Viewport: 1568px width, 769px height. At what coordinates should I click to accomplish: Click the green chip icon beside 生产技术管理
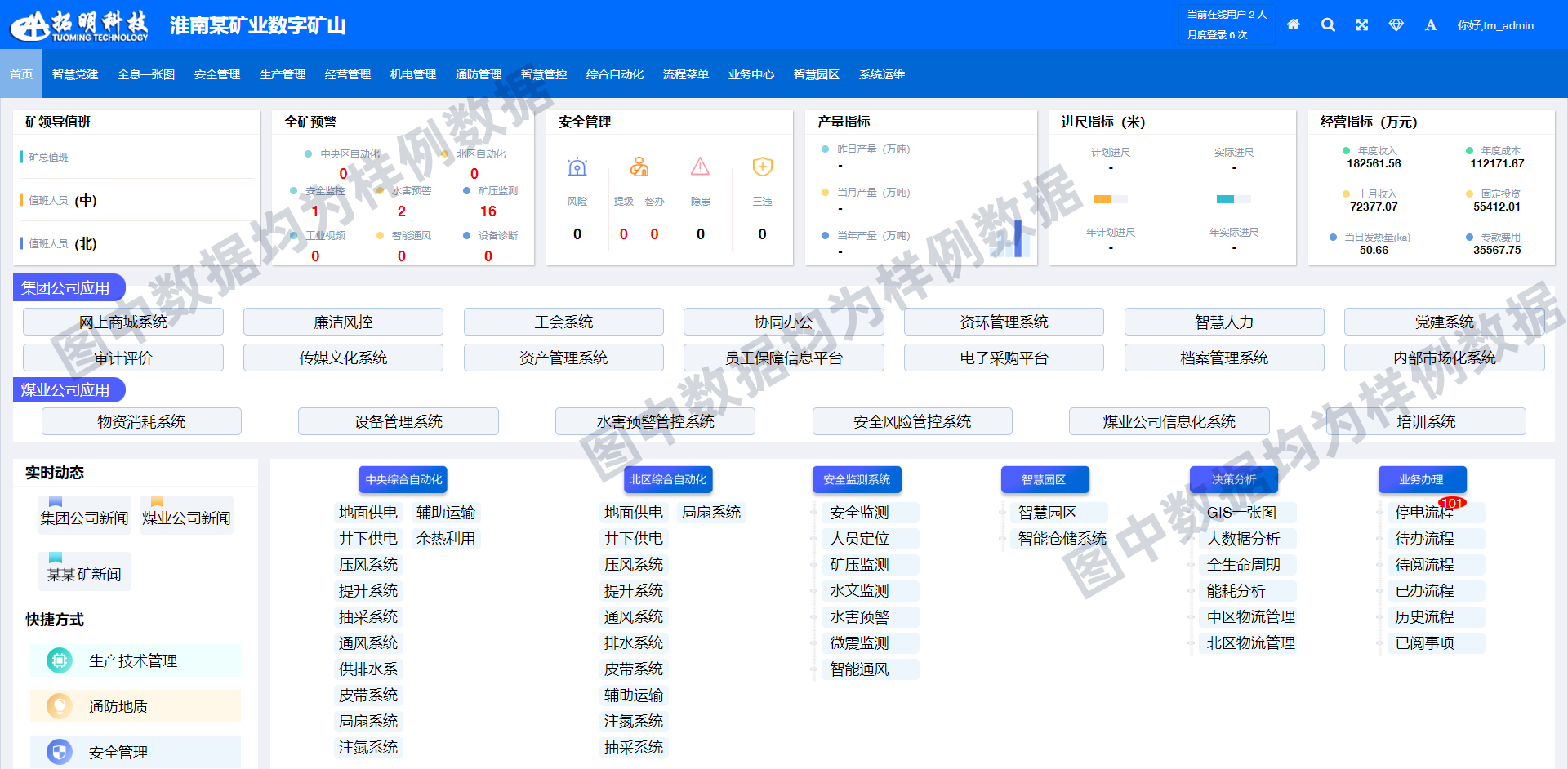pyautogui.click(x=60, y=660)
